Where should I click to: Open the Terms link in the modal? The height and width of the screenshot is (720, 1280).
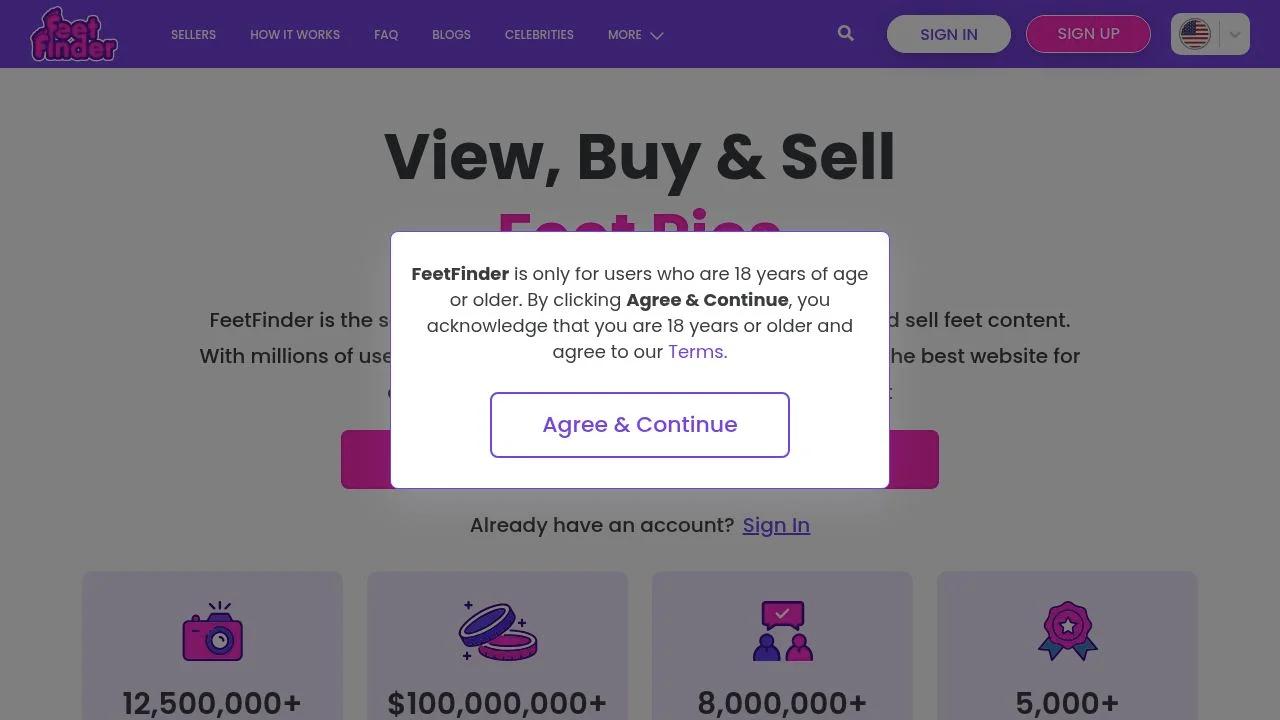pyautogui.click(x=696, y=351)
